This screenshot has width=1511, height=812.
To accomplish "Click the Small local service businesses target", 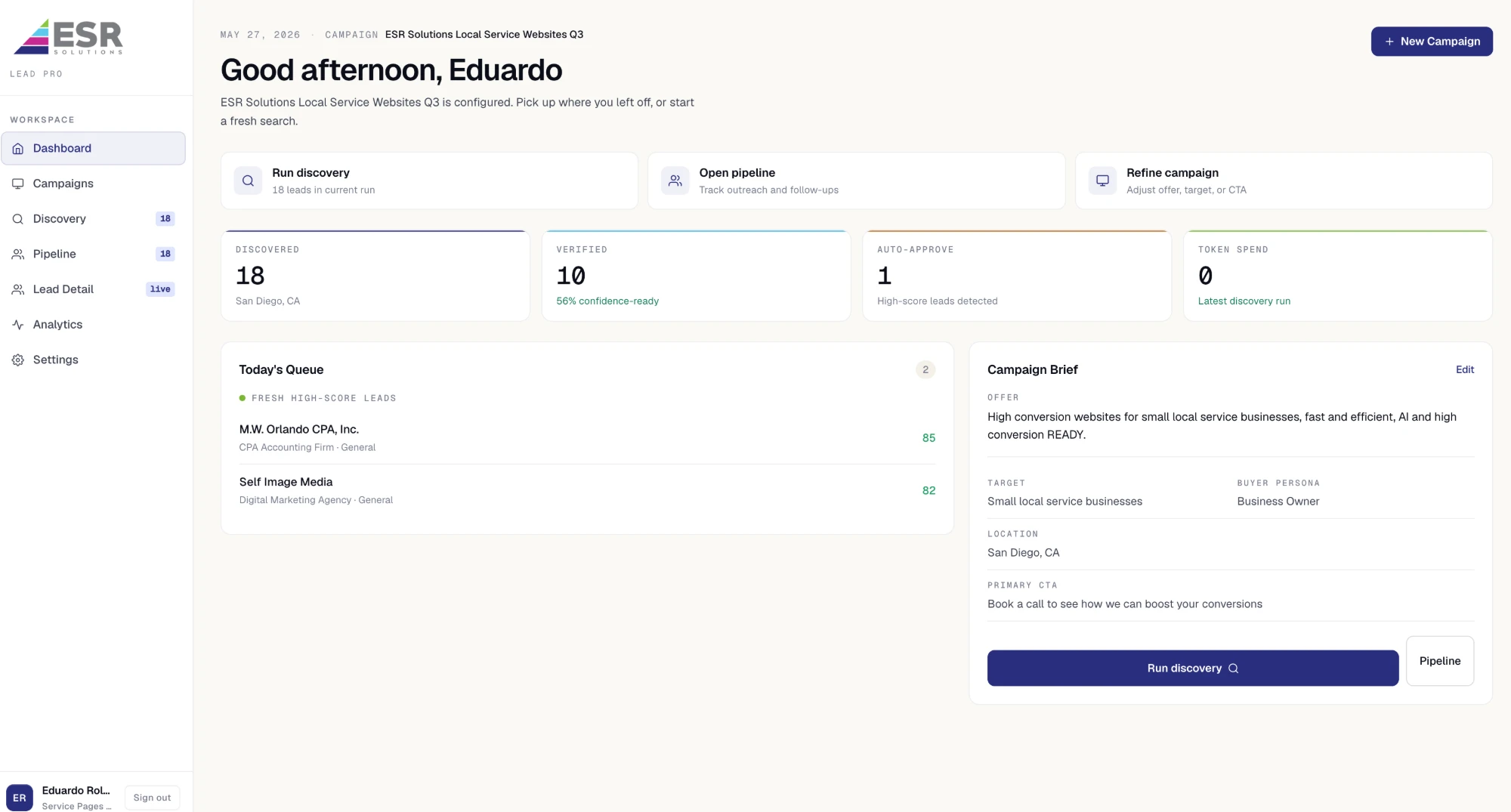I will [1064, 502].
